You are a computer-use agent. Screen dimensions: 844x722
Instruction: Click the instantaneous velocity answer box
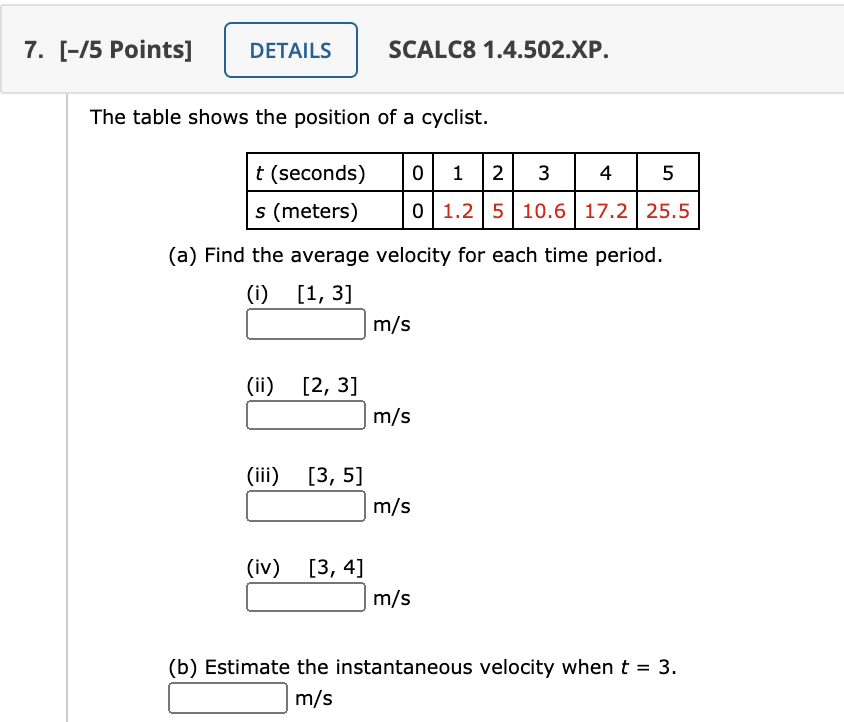tap(227, 698)
